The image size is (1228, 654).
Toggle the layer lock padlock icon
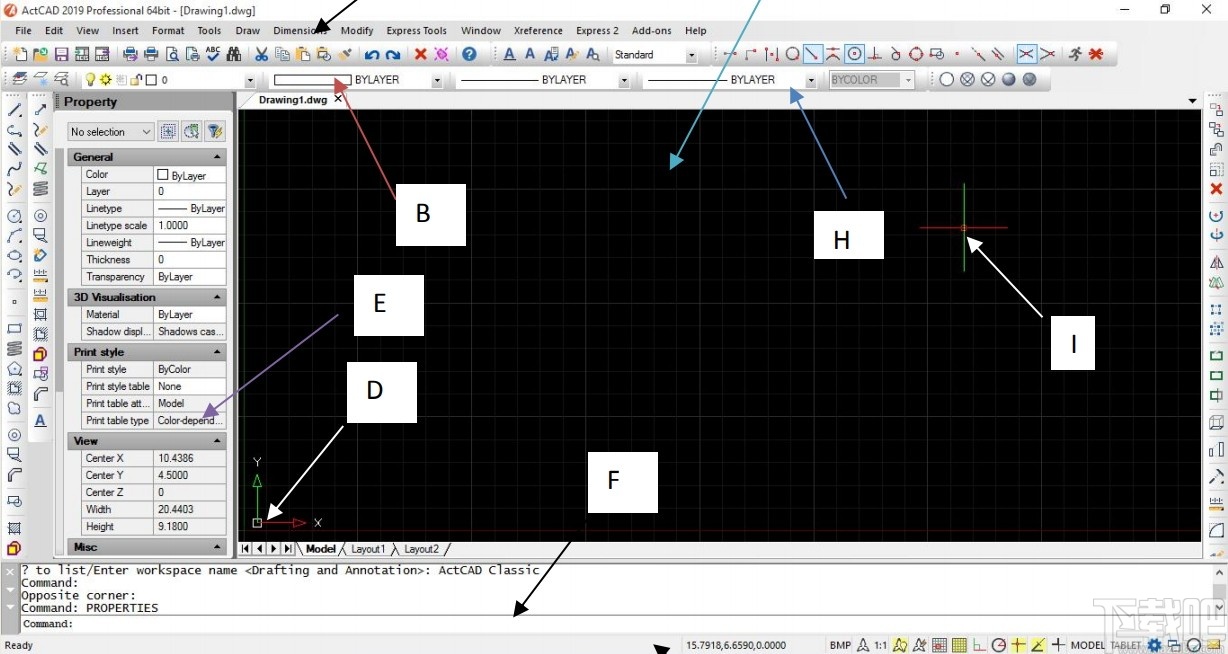134,79
